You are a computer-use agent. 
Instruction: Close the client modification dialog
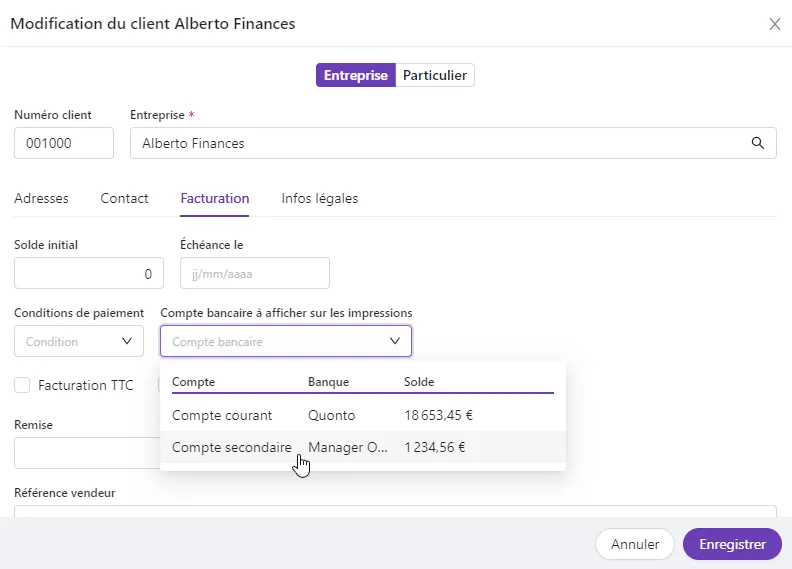pyautogui.click(x=774, y=24)
